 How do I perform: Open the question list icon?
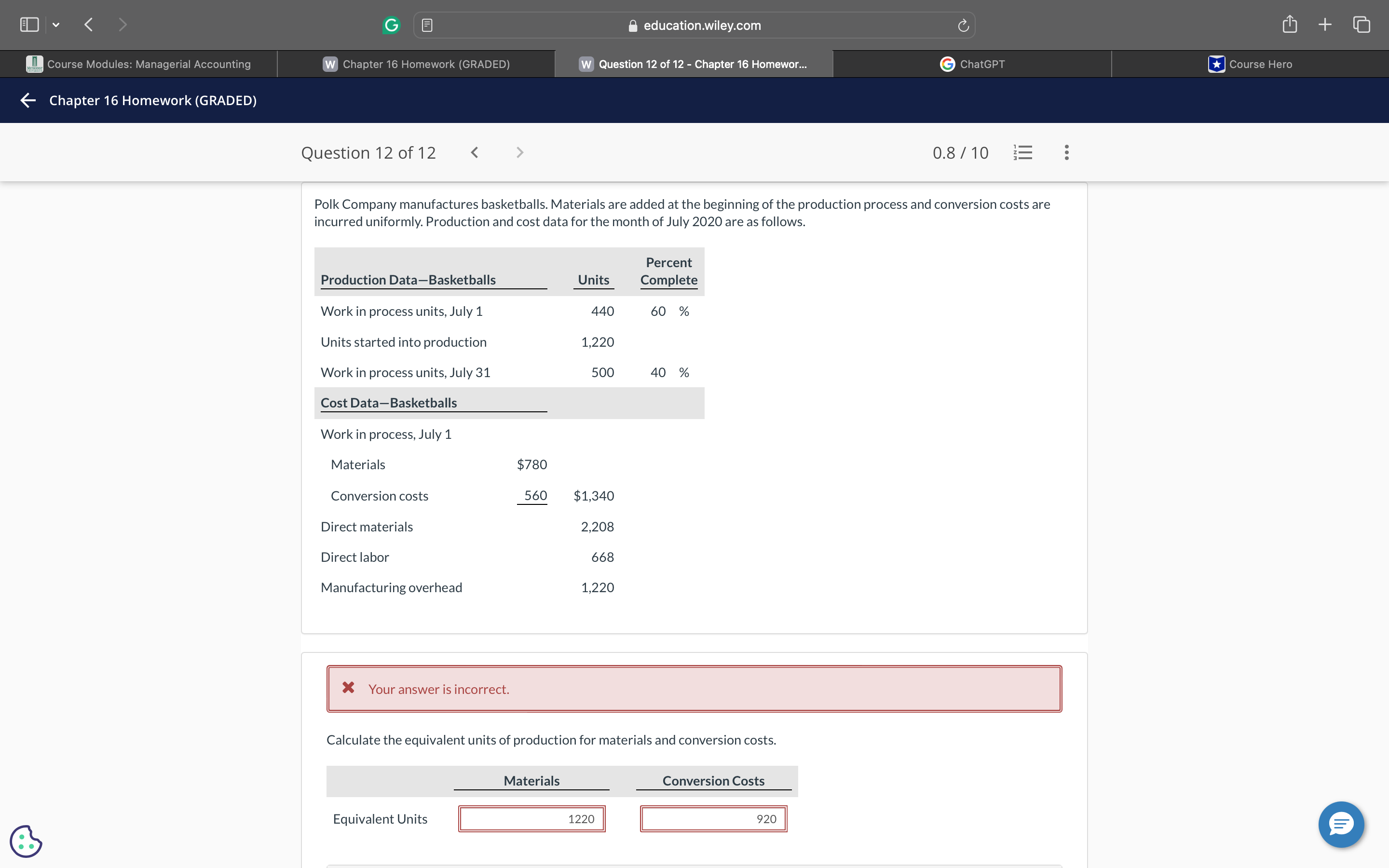tap(1023, 153)
